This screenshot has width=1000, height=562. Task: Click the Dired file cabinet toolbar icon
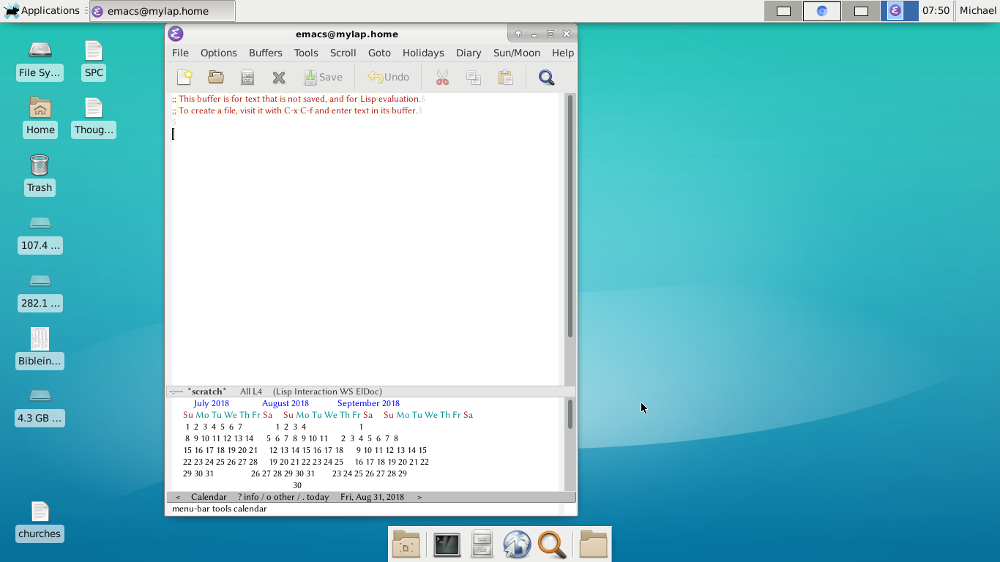click(247, 77)
